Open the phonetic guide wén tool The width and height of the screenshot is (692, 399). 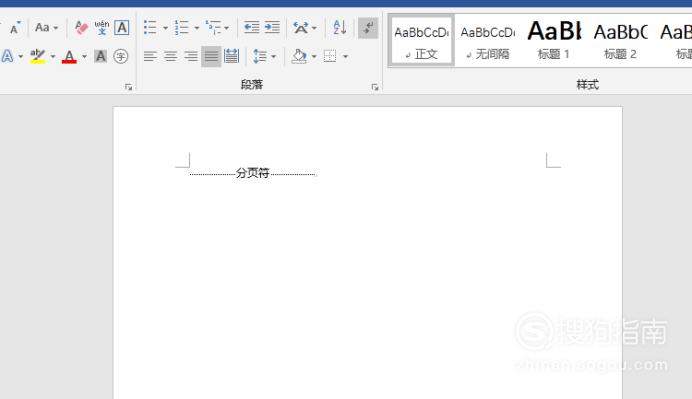tap(102, 28)
